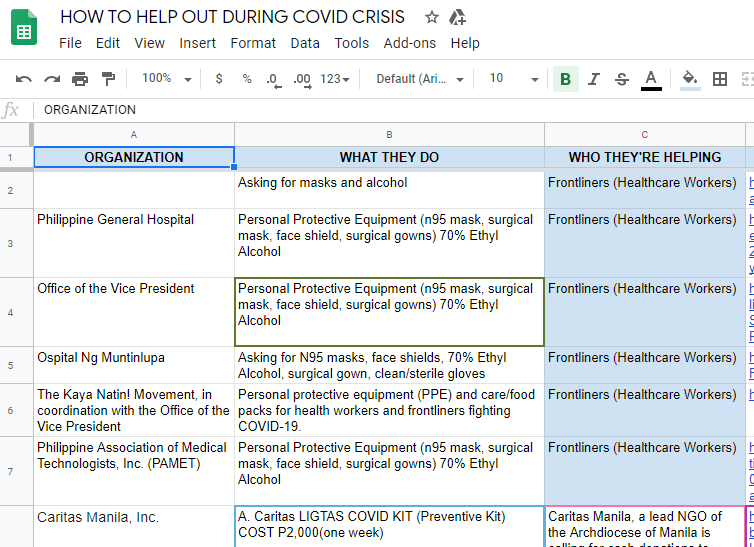Viewport: 754px width, 547px height.
Task: Open the View menu
Action: [x=150, y=43]
